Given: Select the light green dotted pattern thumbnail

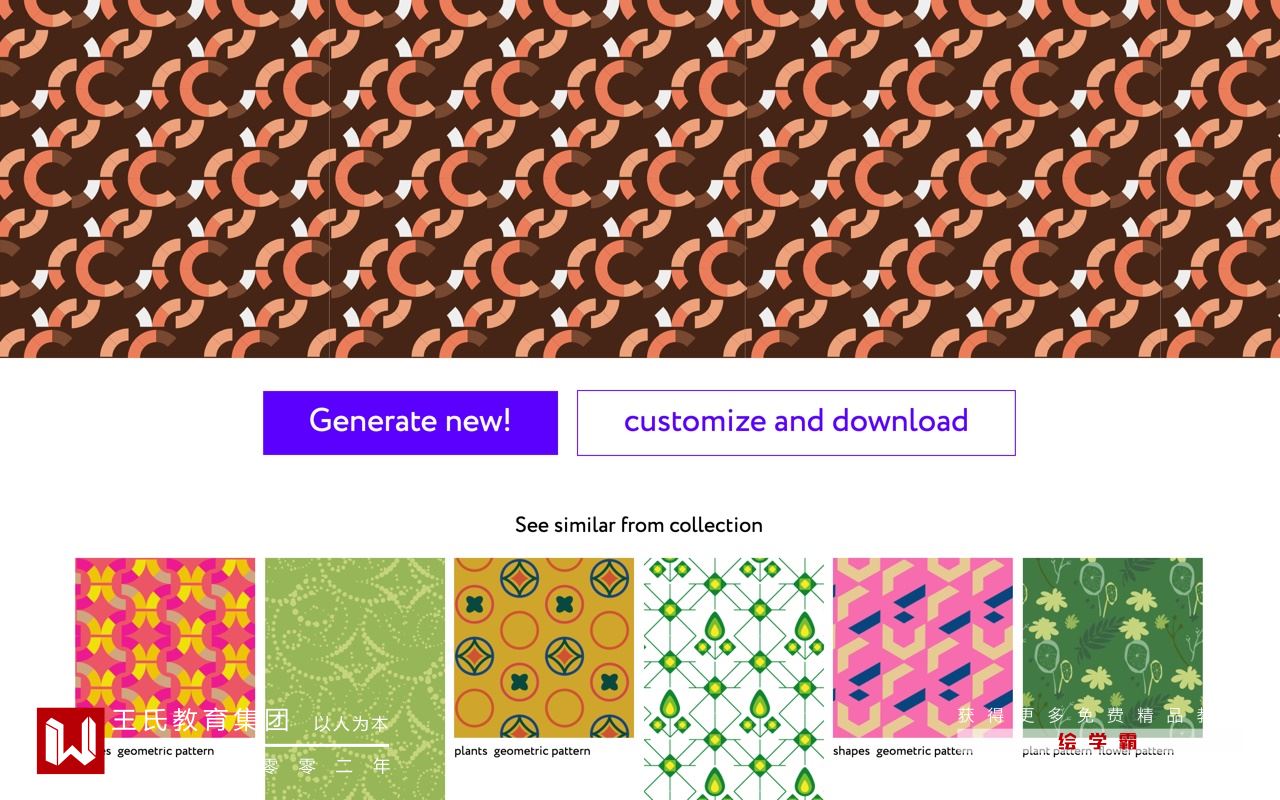Looking at the screenshot, I should coord(355,679).
